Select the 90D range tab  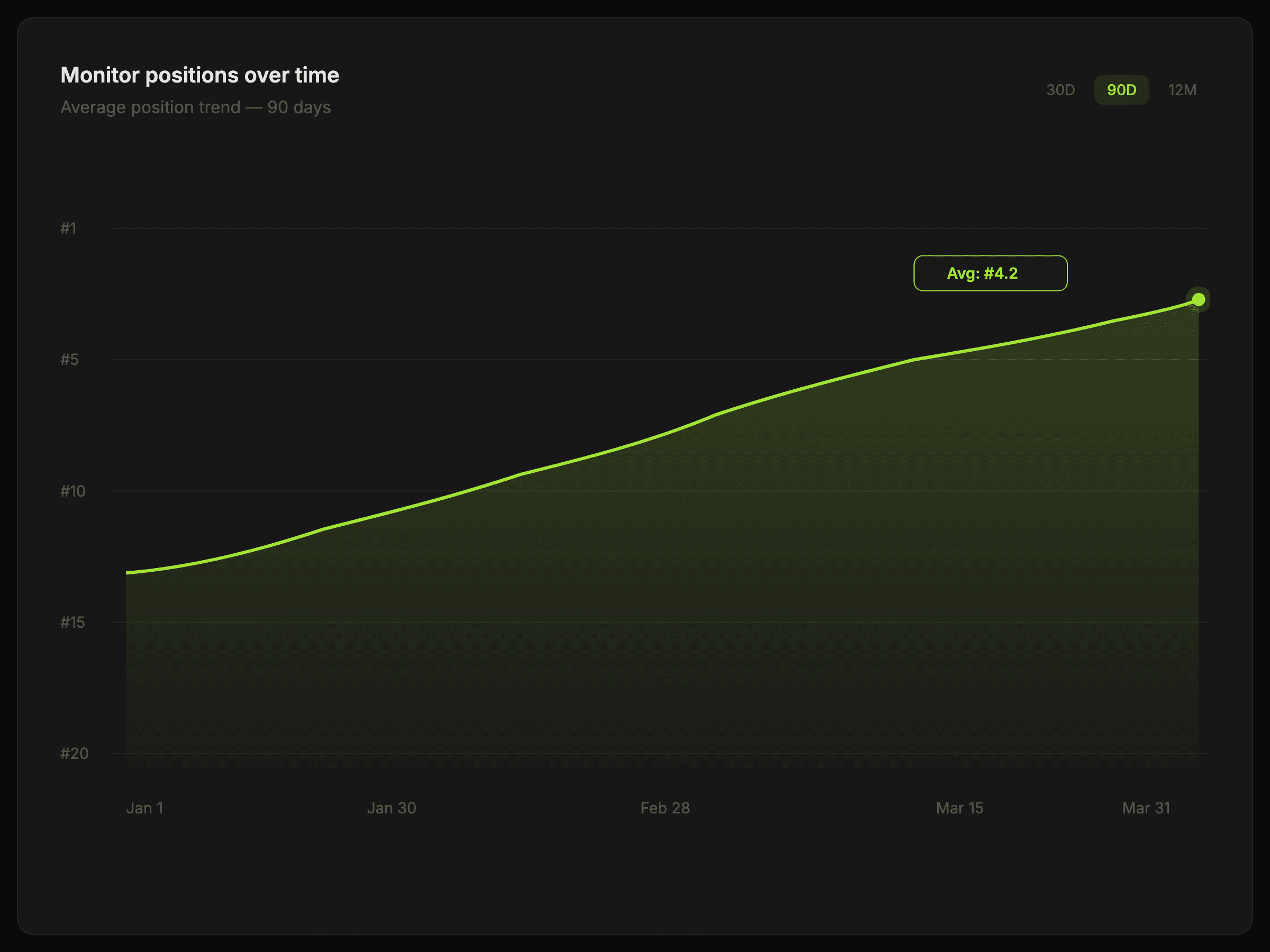tap(1121, 90)
